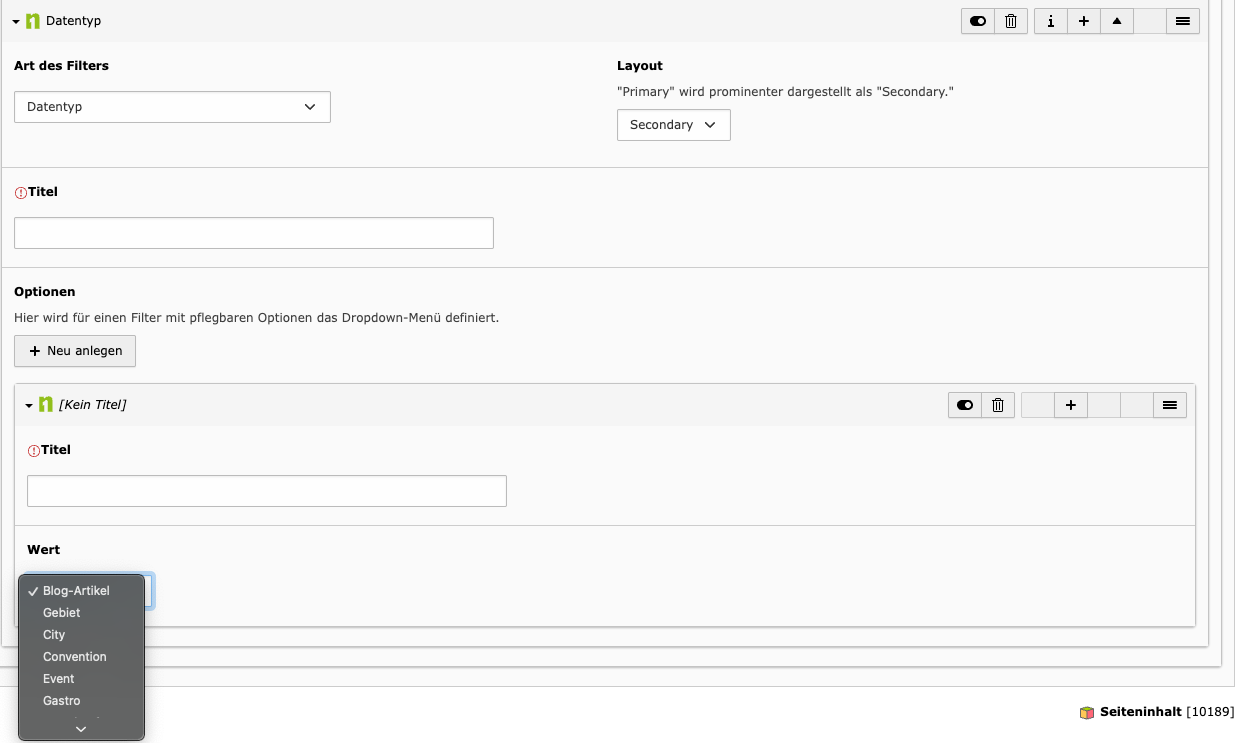Select Gebiet from the Wert list
The width and height of the screenshot is (1251, 743).
pyautogui.click(x=62, y=613)
